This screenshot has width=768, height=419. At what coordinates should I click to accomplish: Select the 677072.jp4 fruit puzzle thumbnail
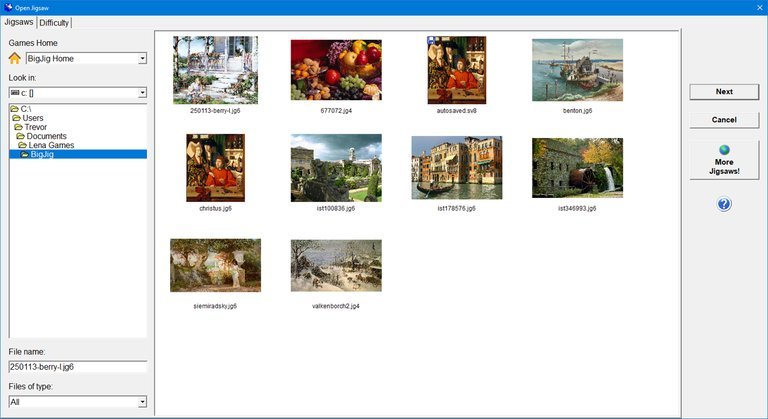point(335,70)
